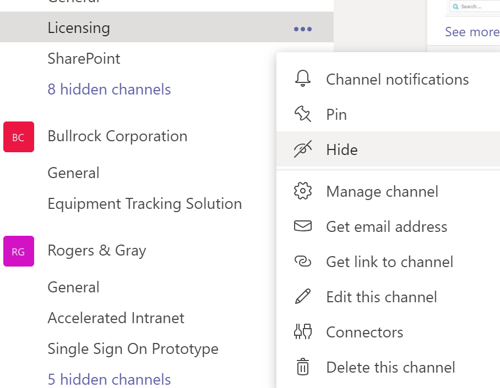Click the plug icon next to Connectors
Screen dimensions: 500x388
303,332
